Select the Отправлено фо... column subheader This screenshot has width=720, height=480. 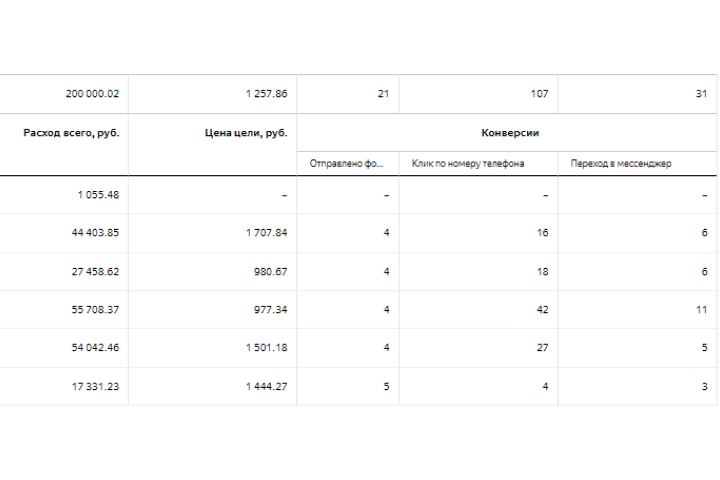click(346, 164)
